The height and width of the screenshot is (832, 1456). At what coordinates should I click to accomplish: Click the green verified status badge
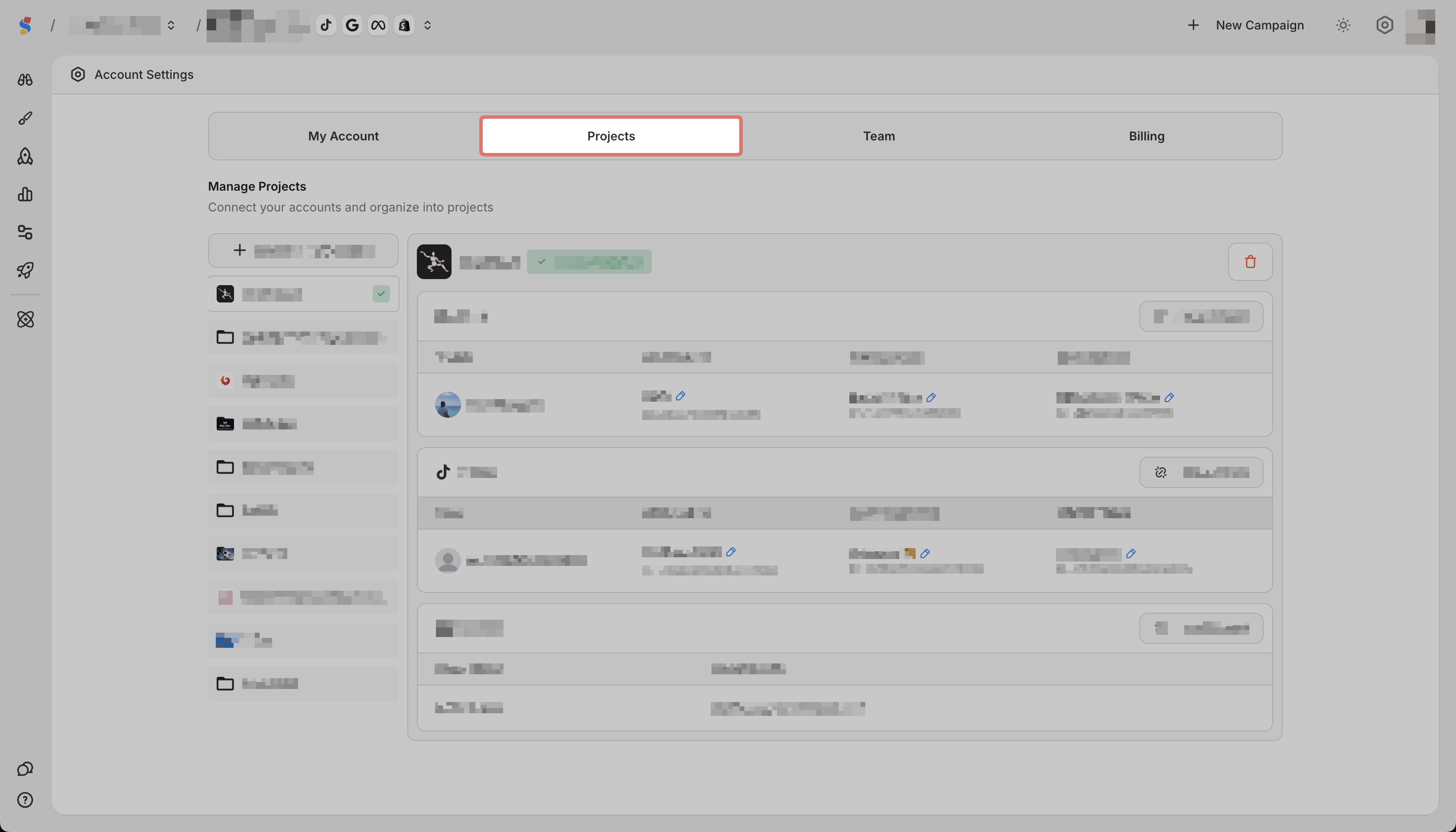pos(588,262)
